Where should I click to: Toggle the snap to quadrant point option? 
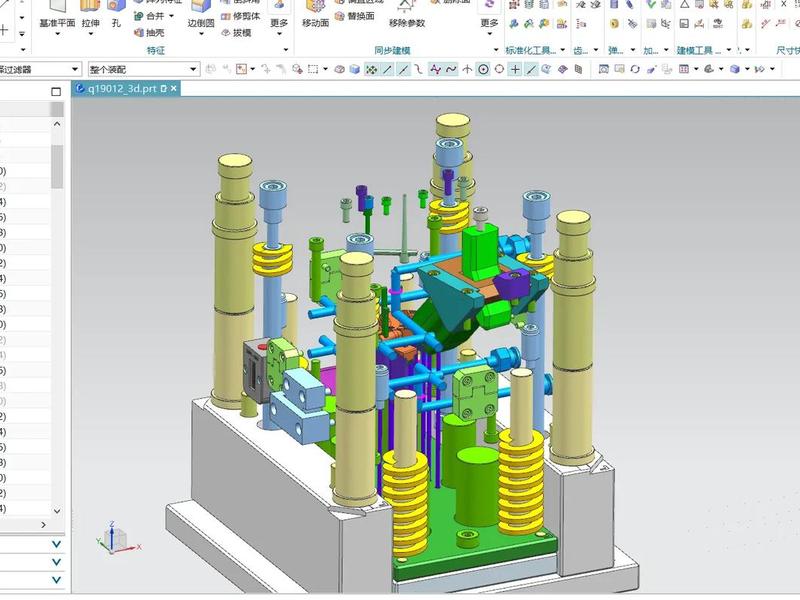click(x=499, y=69)
